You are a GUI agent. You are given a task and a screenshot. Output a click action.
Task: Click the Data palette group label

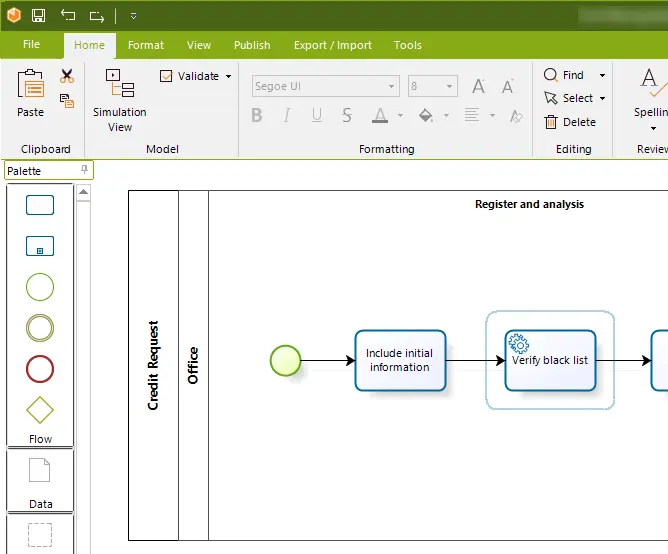[41, 504]
